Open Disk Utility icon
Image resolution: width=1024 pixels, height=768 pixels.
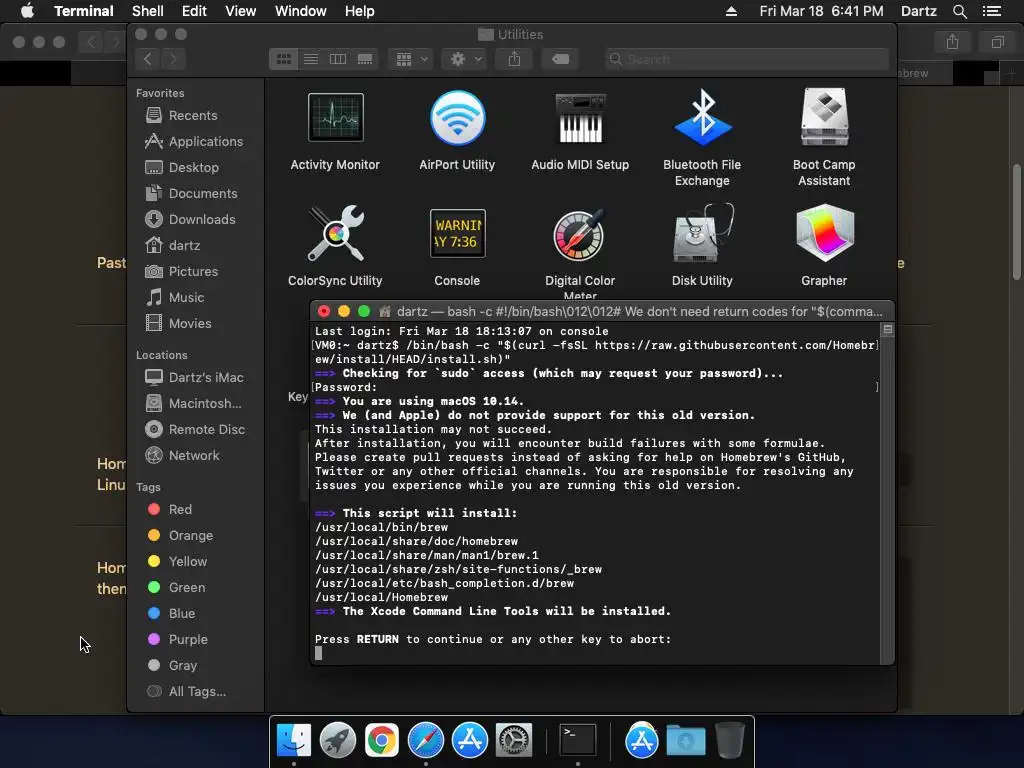[702, 233]
